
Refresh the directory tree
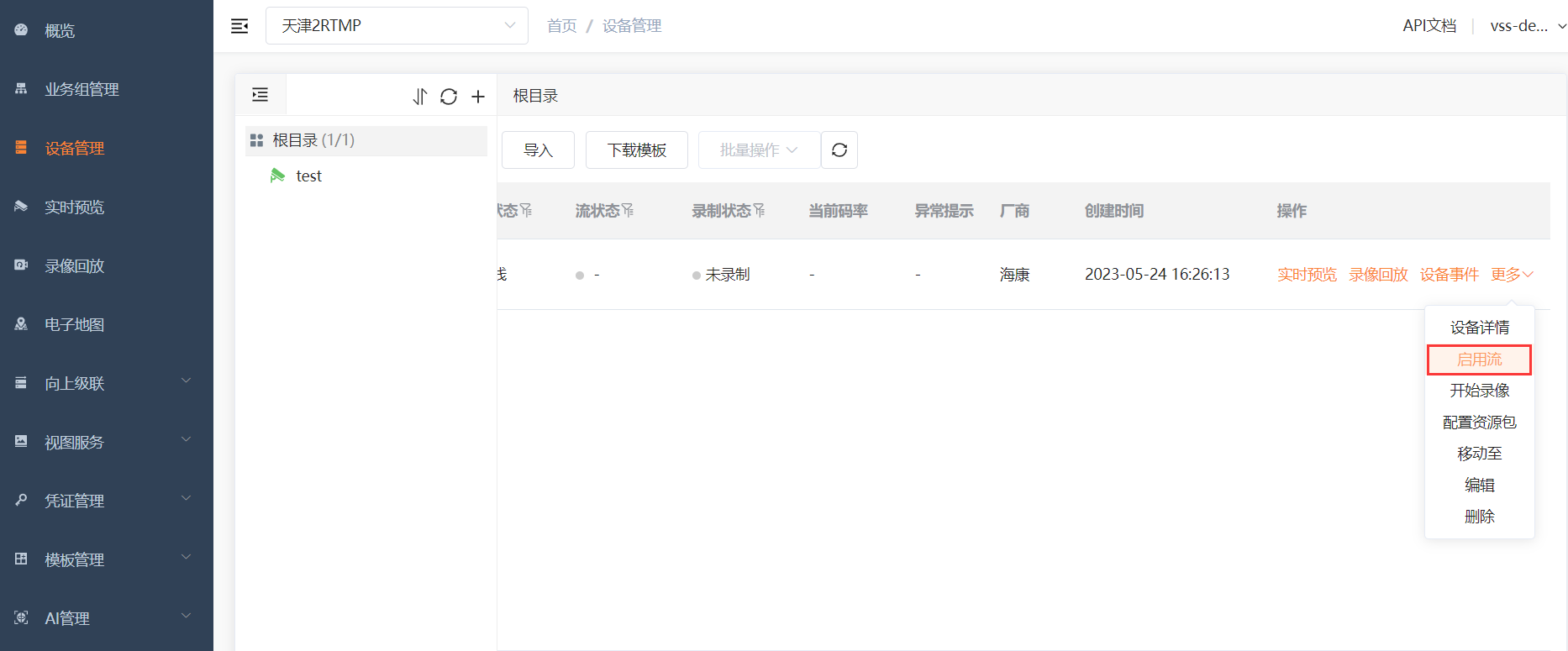pos(449,97)
